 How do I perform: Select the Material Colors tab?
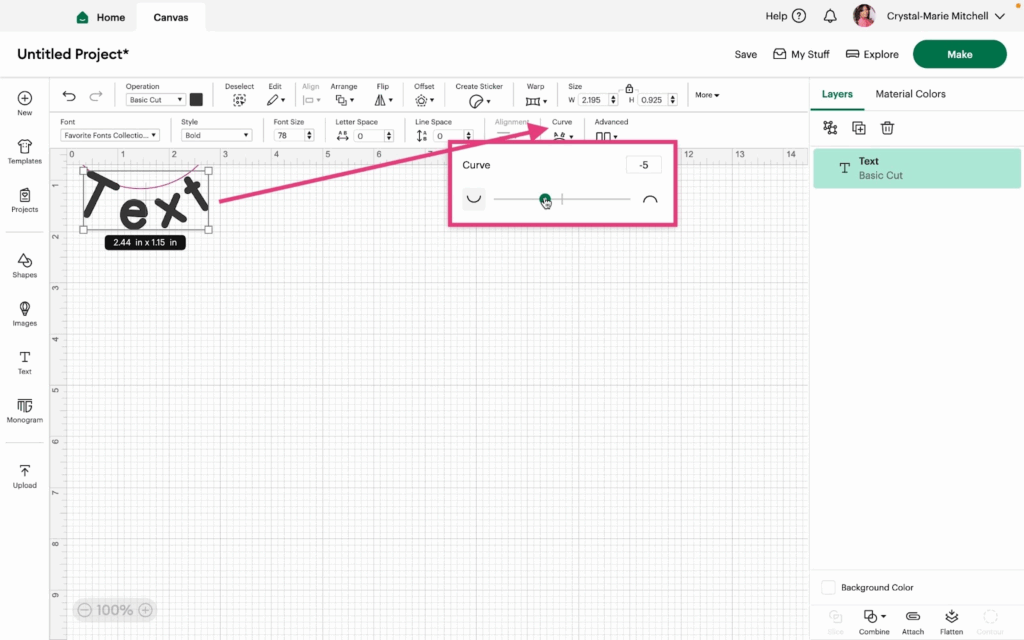(910, 94)
